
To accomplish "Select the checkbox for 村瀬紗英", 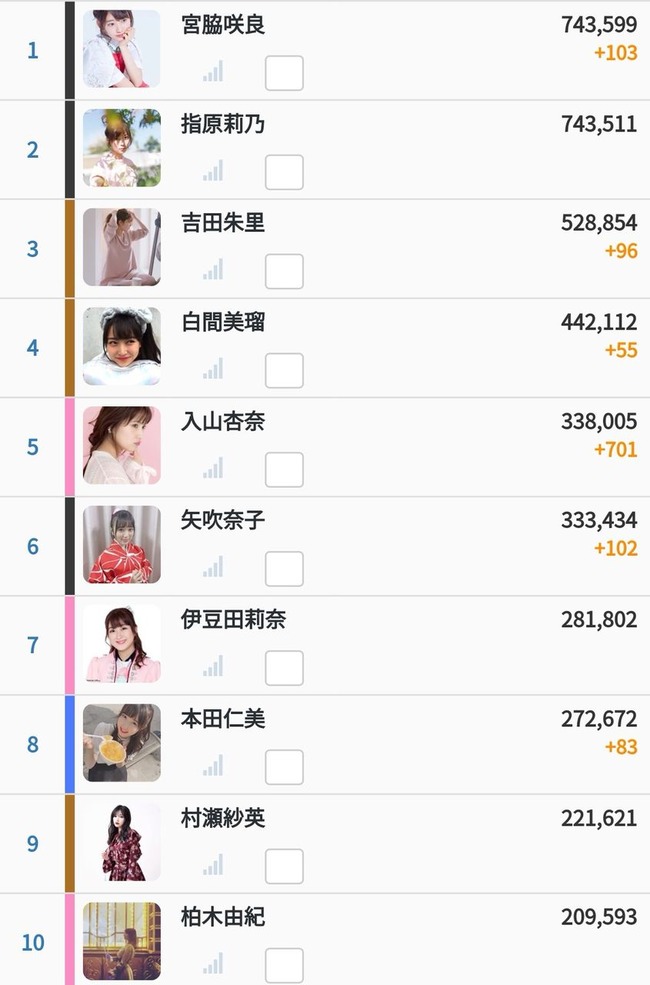I will tap(284, 866).
